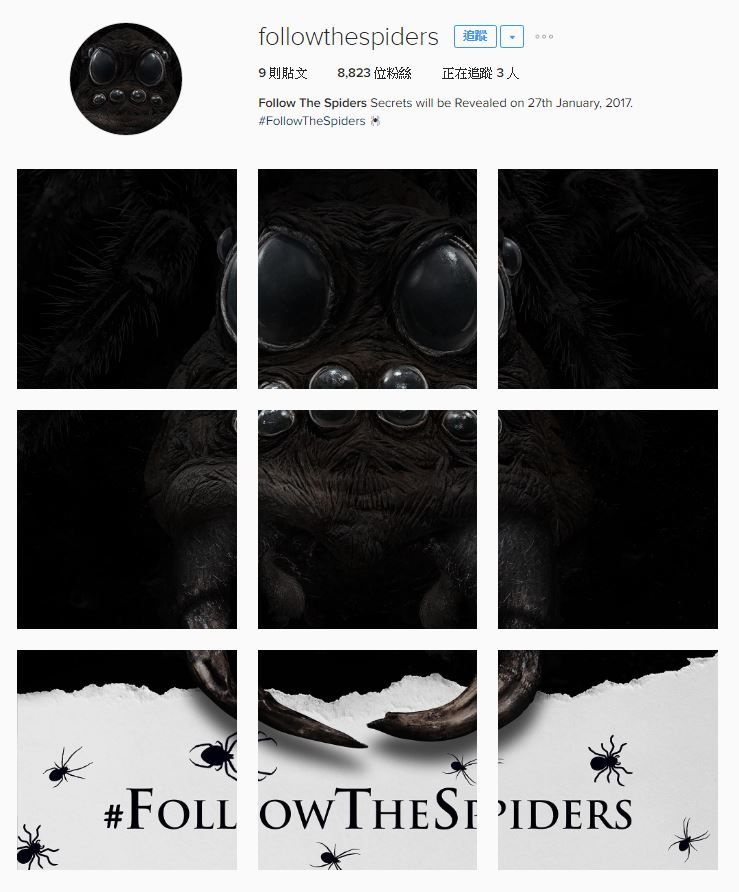Open the bottom-left post reading #FOLL
The height and width of the screenshot is (892, 739).
(x=127, y=760)
